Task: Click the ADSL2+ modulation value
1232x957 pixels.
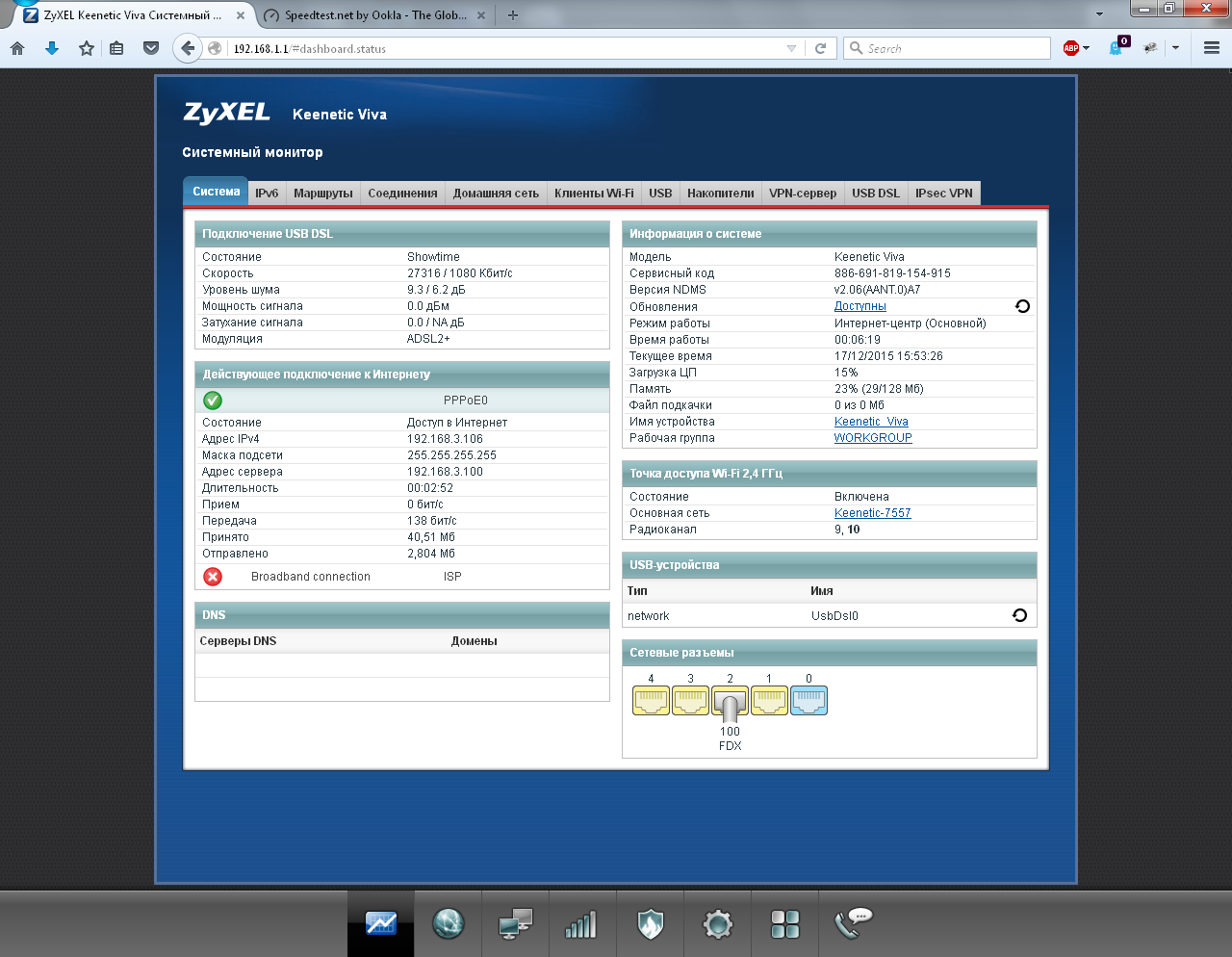Action: coord(428,339)
